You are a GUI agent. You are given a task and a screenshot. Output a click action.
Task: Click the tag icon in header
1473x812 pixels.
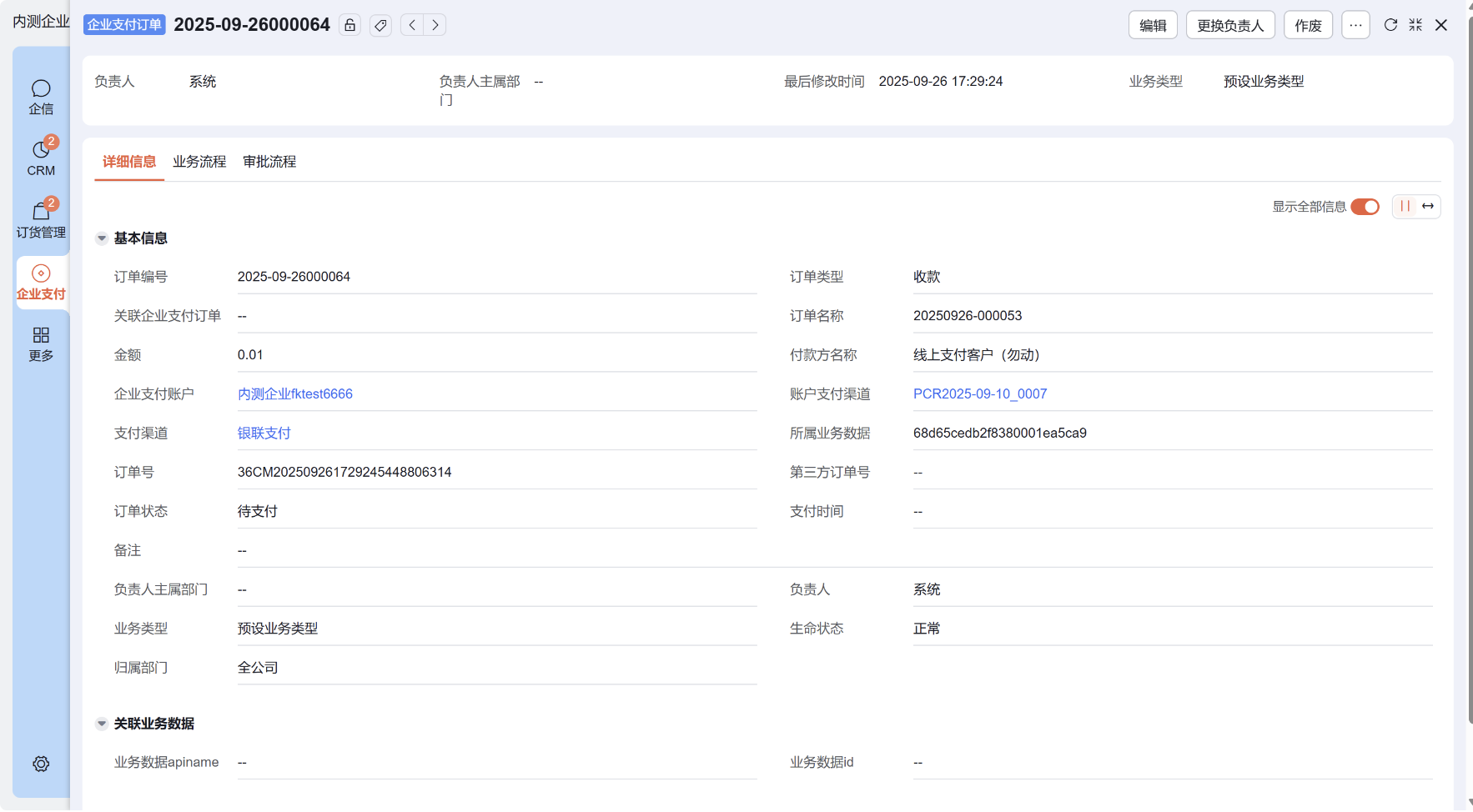[x=380, y=25]
